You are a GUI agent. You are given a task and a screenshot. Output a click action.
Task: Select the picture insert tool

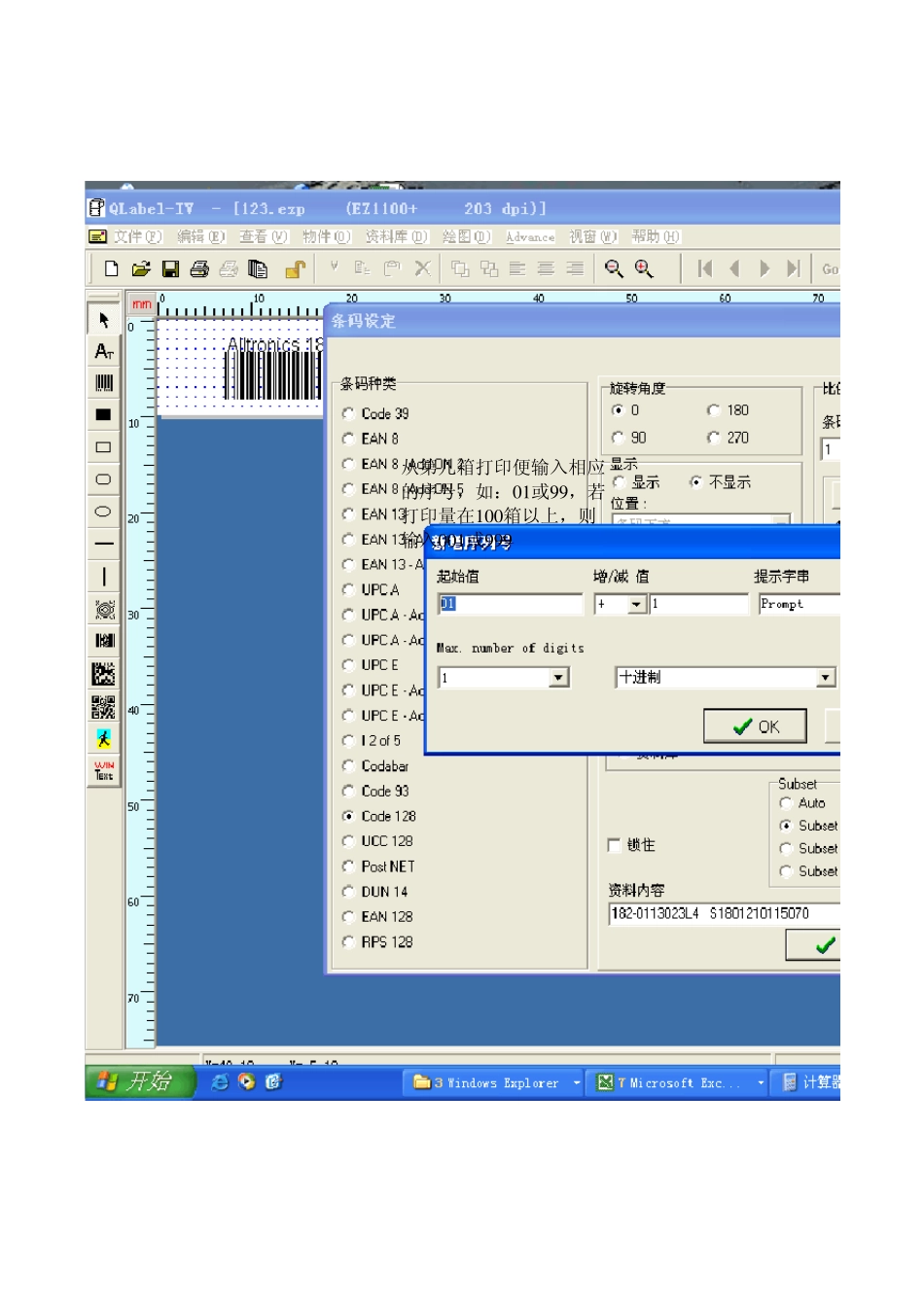point(103,738)
